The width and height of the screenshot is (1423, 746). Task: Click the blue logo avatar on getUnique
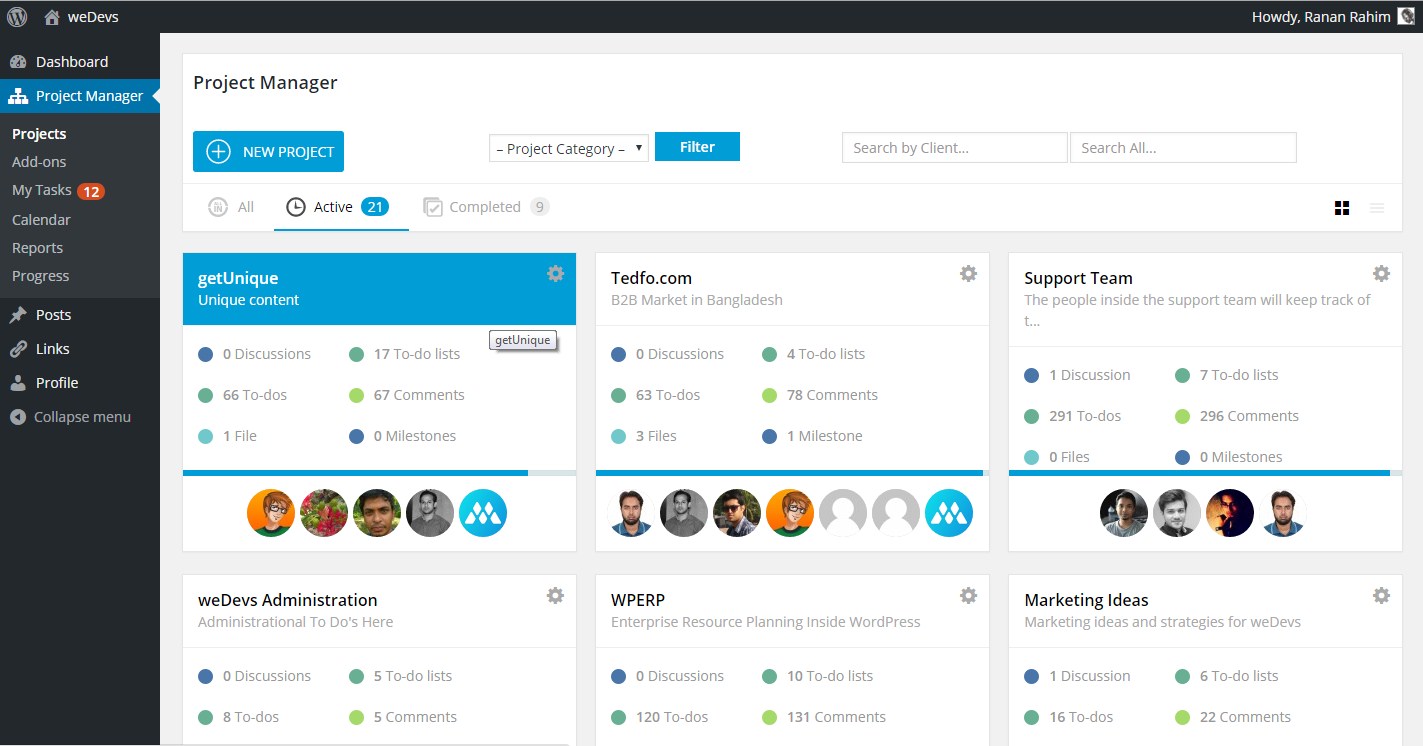pyautogui.click(x=483, y=513)
